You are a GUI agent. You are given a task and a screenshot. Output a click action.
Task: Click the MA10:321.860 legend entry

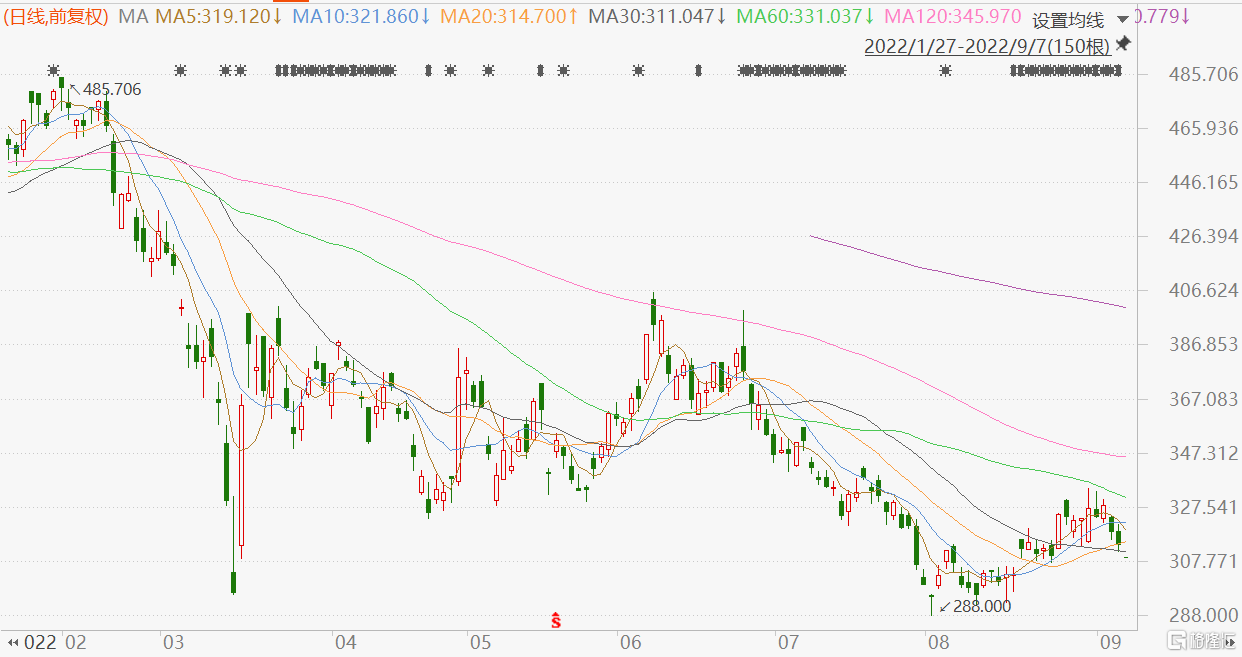click(x=360, y=17)
